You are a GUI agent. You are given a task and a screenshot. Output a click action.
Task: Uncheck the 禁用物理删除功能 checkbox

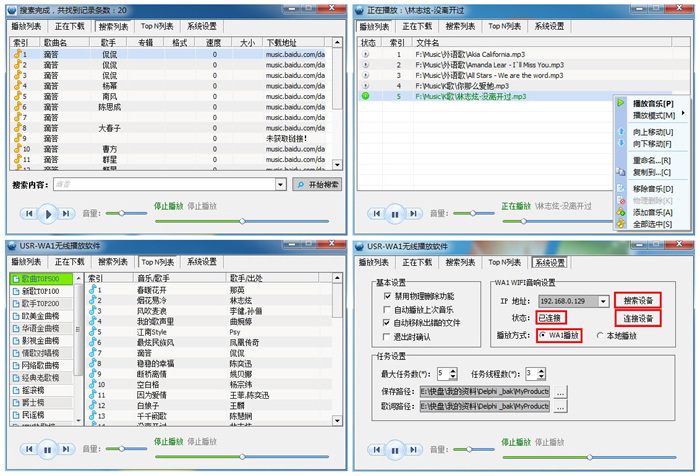[387, 296]
